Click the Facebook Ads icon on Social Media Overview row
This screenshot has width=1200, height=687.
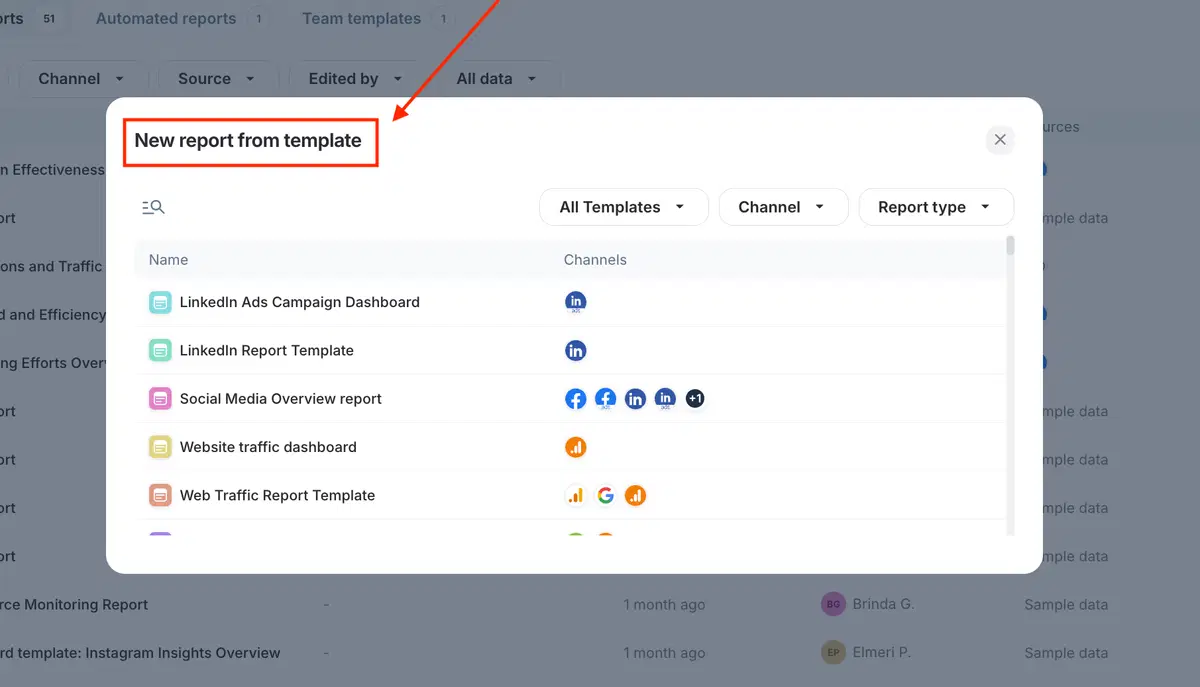[x=605, y=398]
